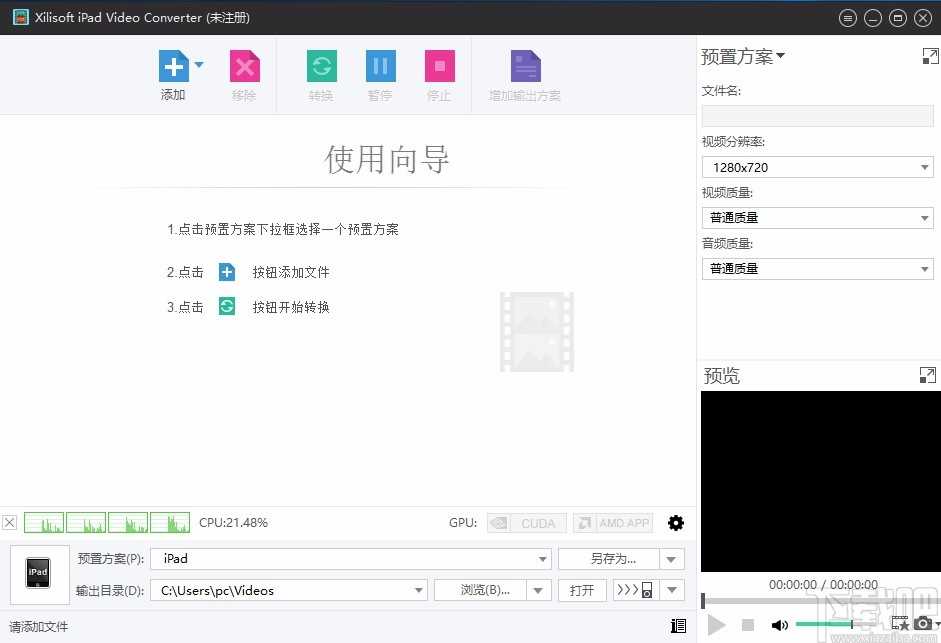Mute the preview volume speaker
This screenshot has height=643, width=941.
pos(779,626)
